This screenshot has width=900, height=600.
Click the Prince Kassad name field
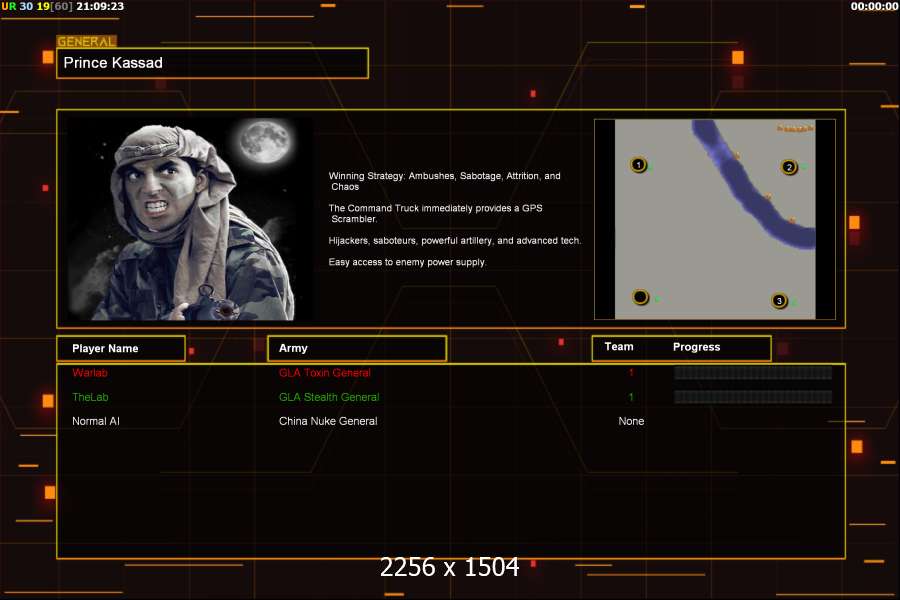click(x=212, y=63)
